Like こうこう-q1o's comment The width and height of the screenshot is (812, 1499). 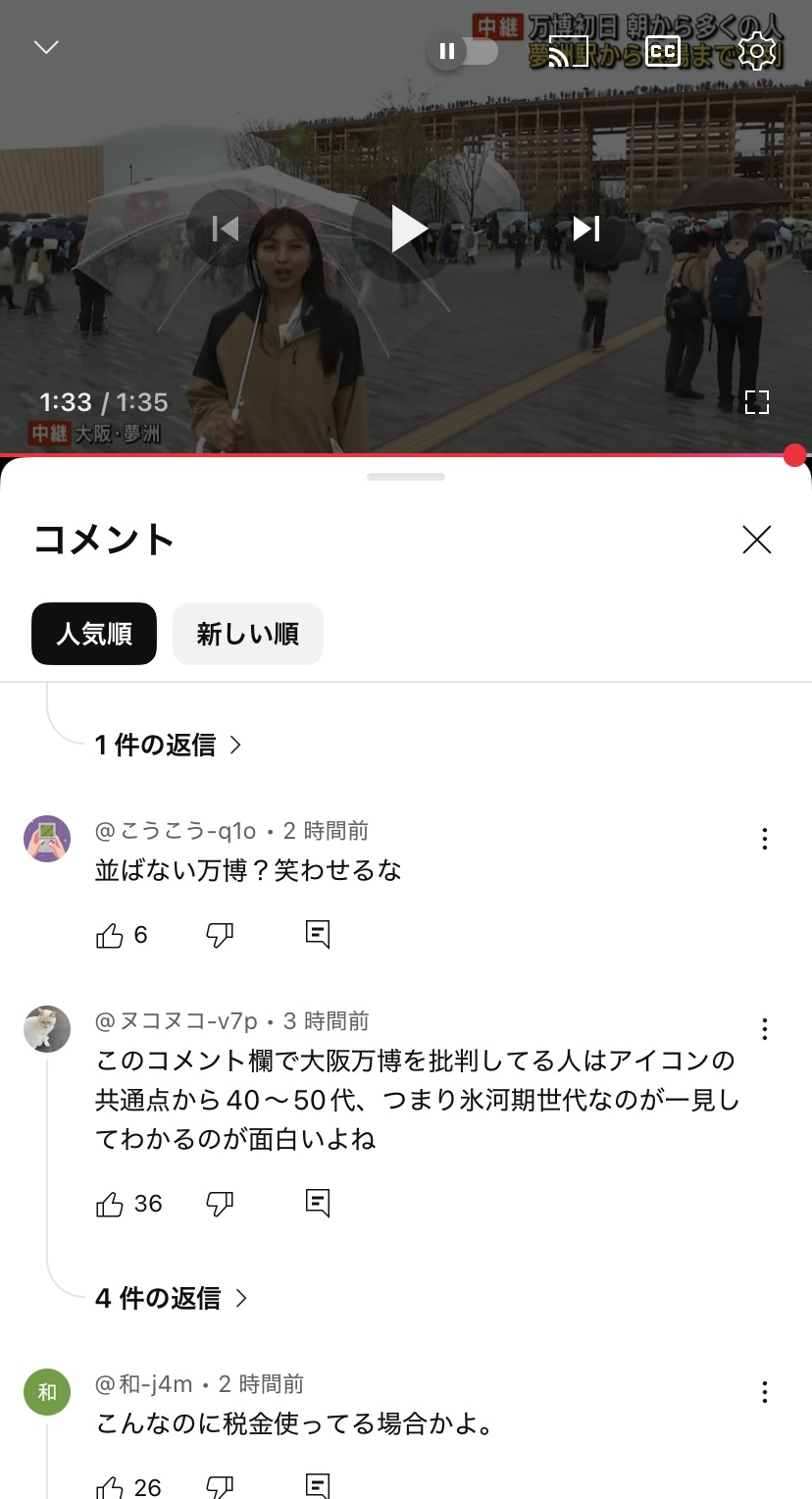(x=110, y=936)
